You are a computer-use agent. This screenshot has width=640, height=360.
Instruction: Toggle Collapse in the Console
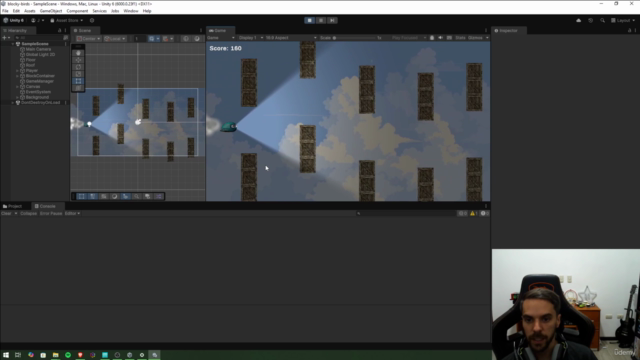(x=28, y=213)
